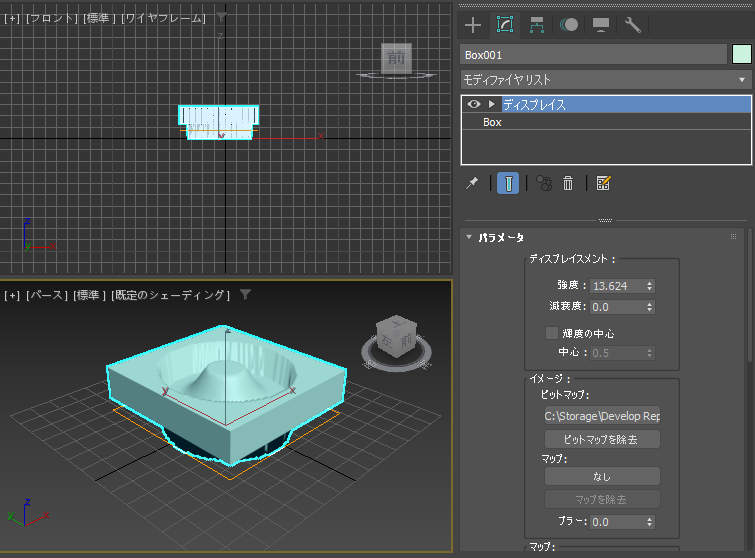Click the Remove Modifier trash icon
This screenshot has width=755, height=558.
coord(568,183)
